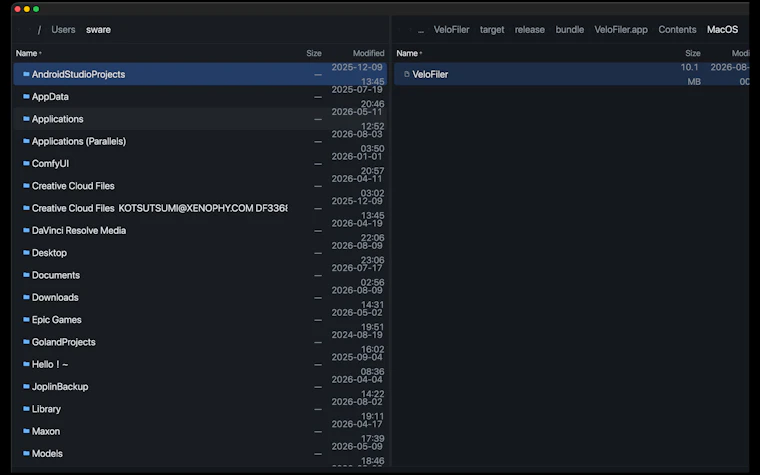Screen dimensions: 760x475
Task: Click the JoplinBackup folder icon
Action: (26, 386)
